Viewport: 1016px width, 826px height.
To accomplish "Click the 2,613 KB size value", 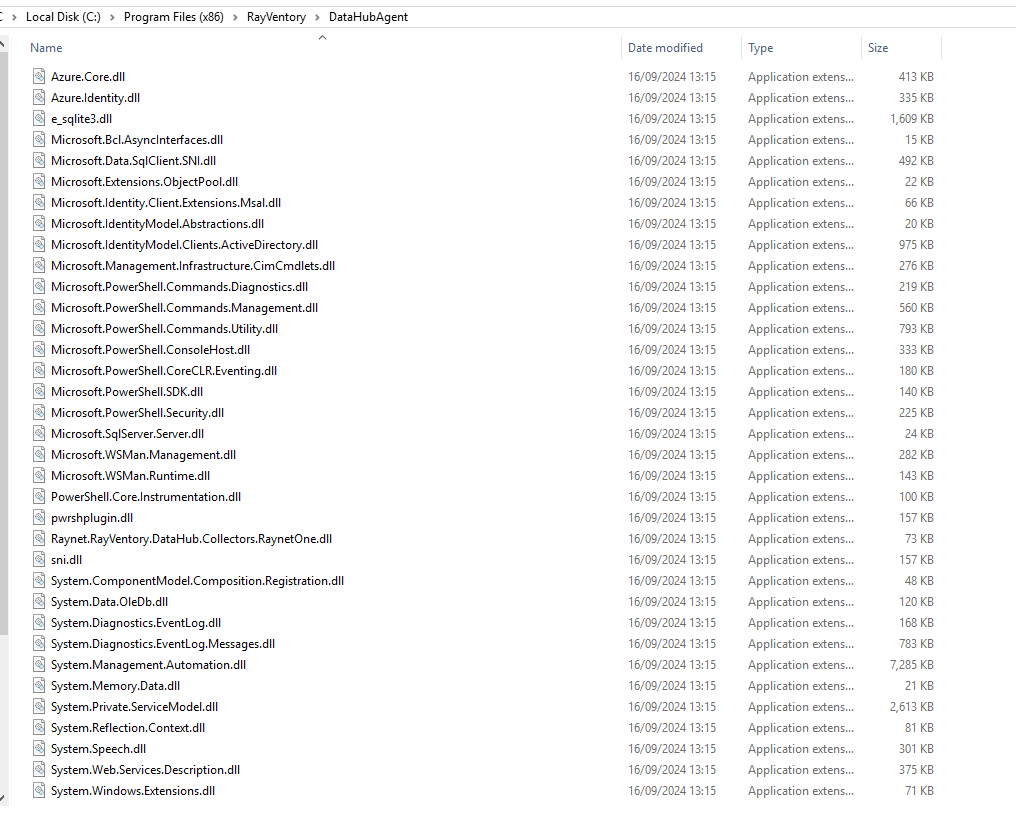I will (912, 707).
